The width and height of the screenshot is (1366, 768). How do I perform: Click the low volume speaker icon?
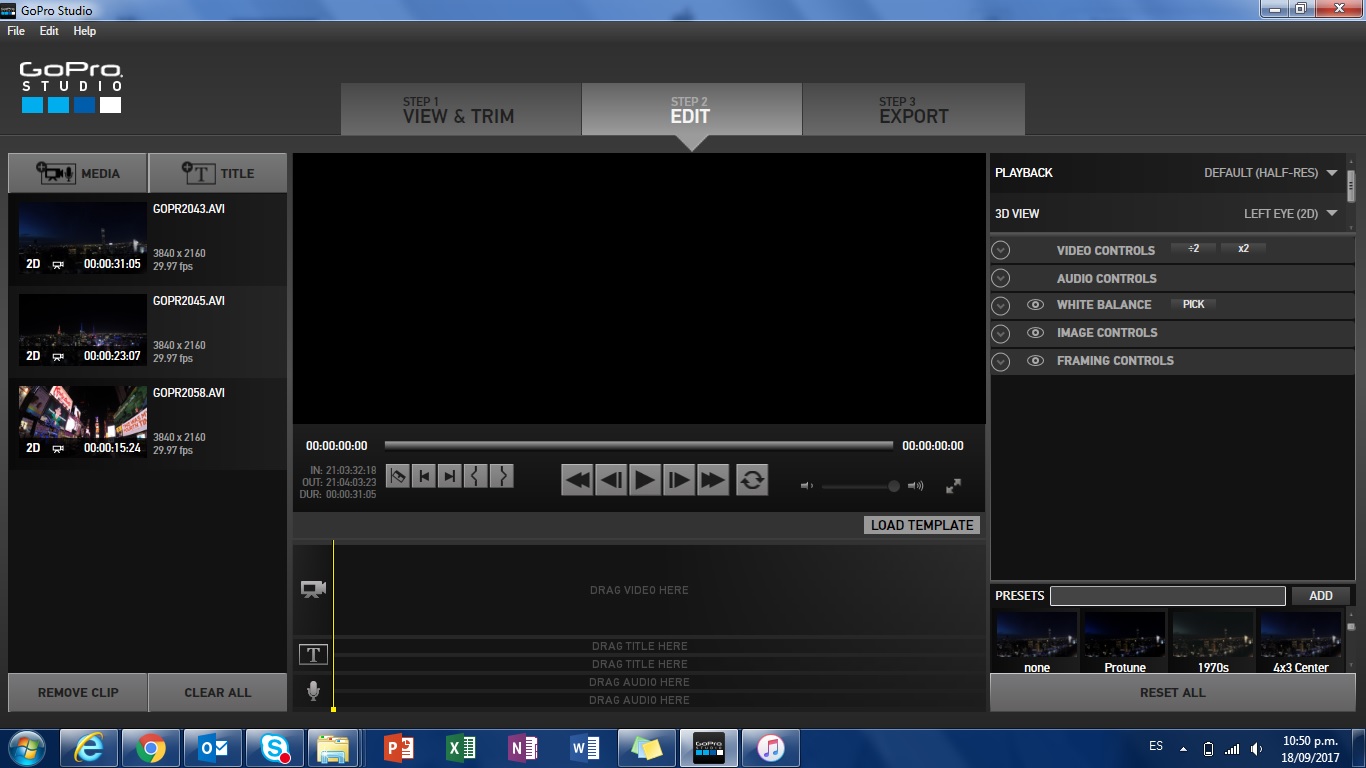(807, 486)
